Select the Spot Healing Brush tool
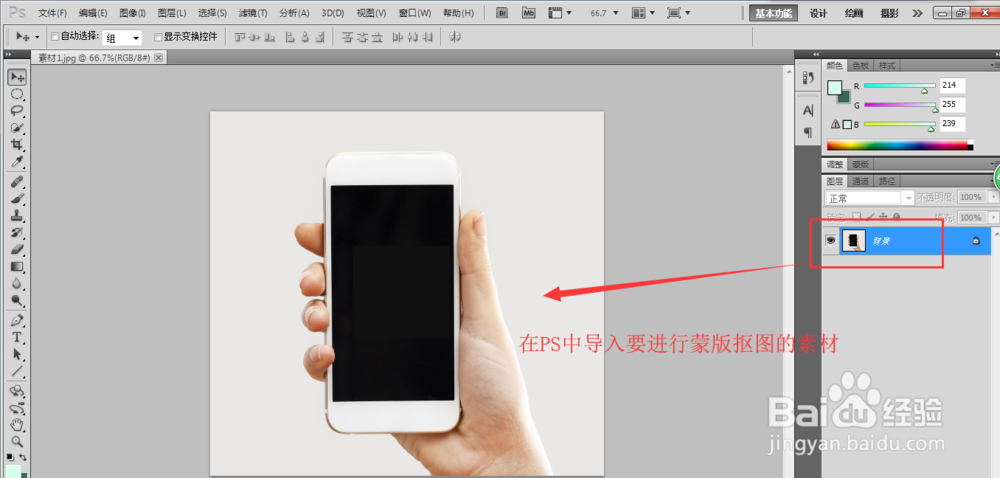Viewport: 1000px width, 478px height. tap(17, 182)
